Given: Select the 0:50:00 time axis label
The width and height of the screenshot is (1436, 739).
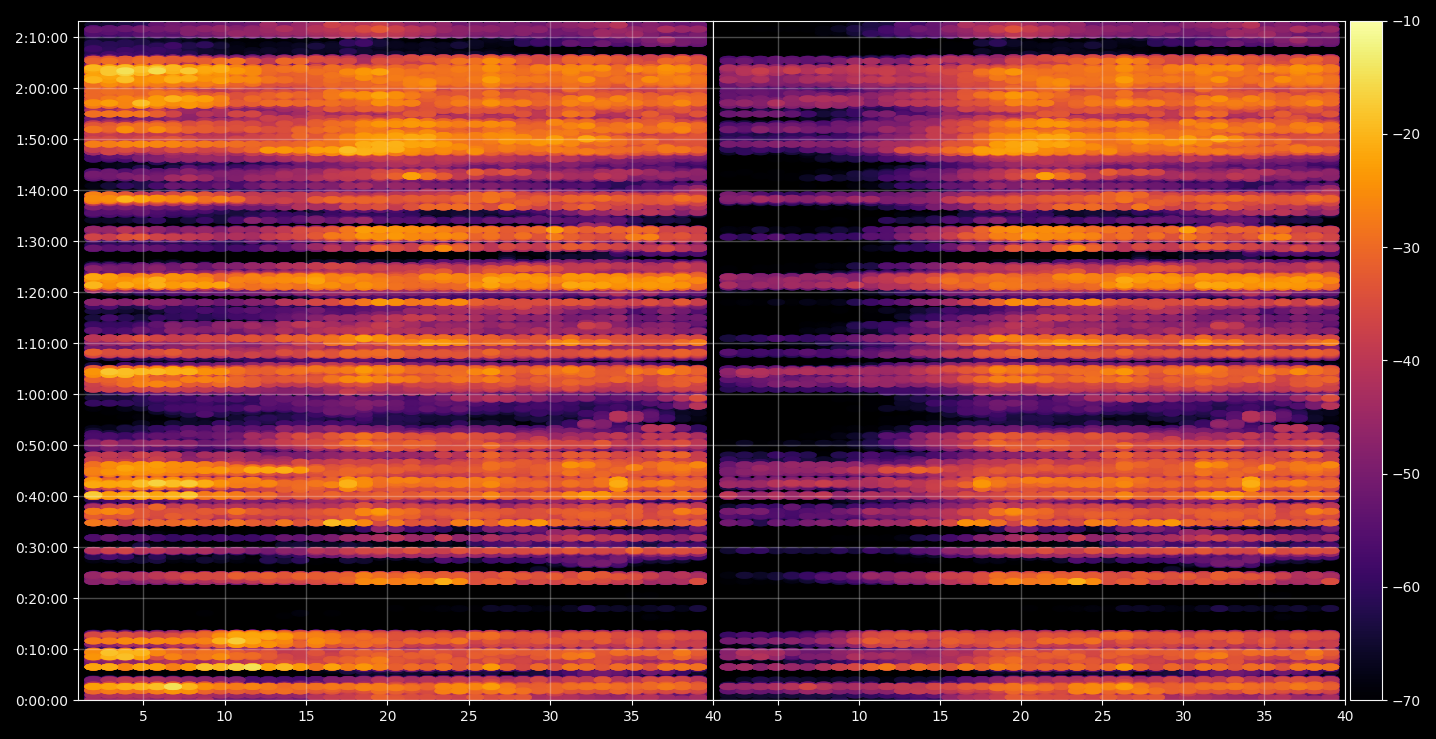Looking at the screenshot, I should click(x=42, y=445).
